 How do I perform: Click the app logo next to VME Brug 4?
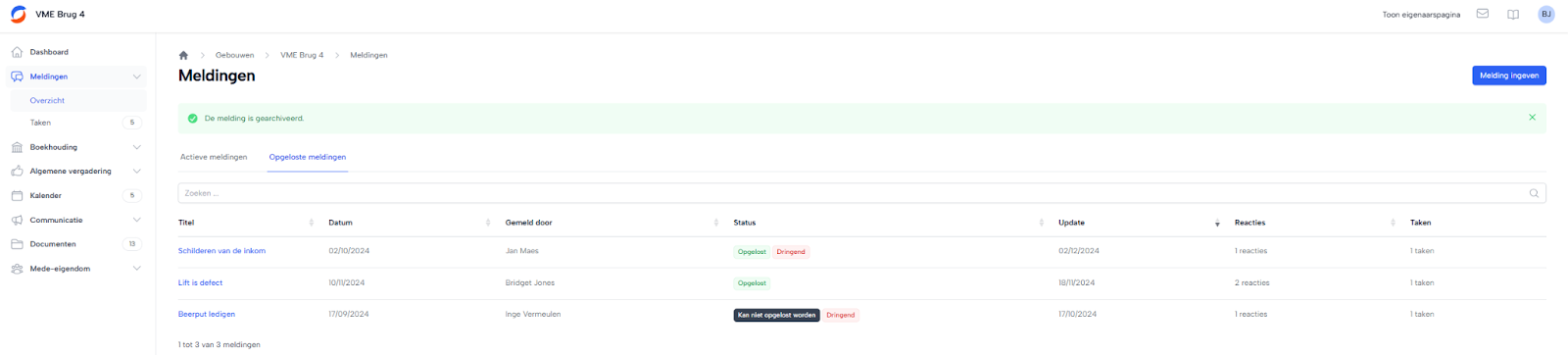point(18,15)
